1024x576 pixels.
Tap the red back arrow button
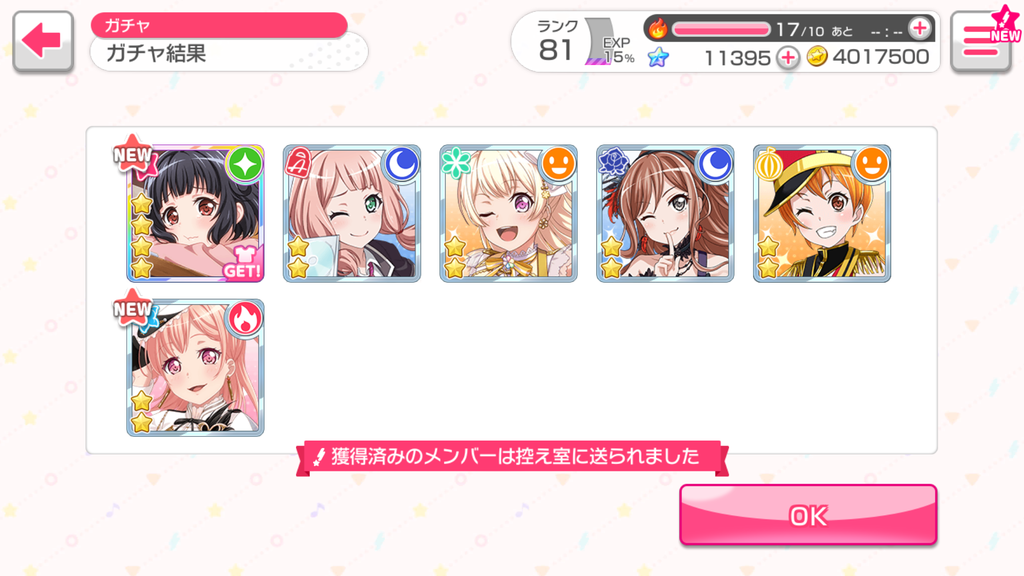tap(42, 41)
